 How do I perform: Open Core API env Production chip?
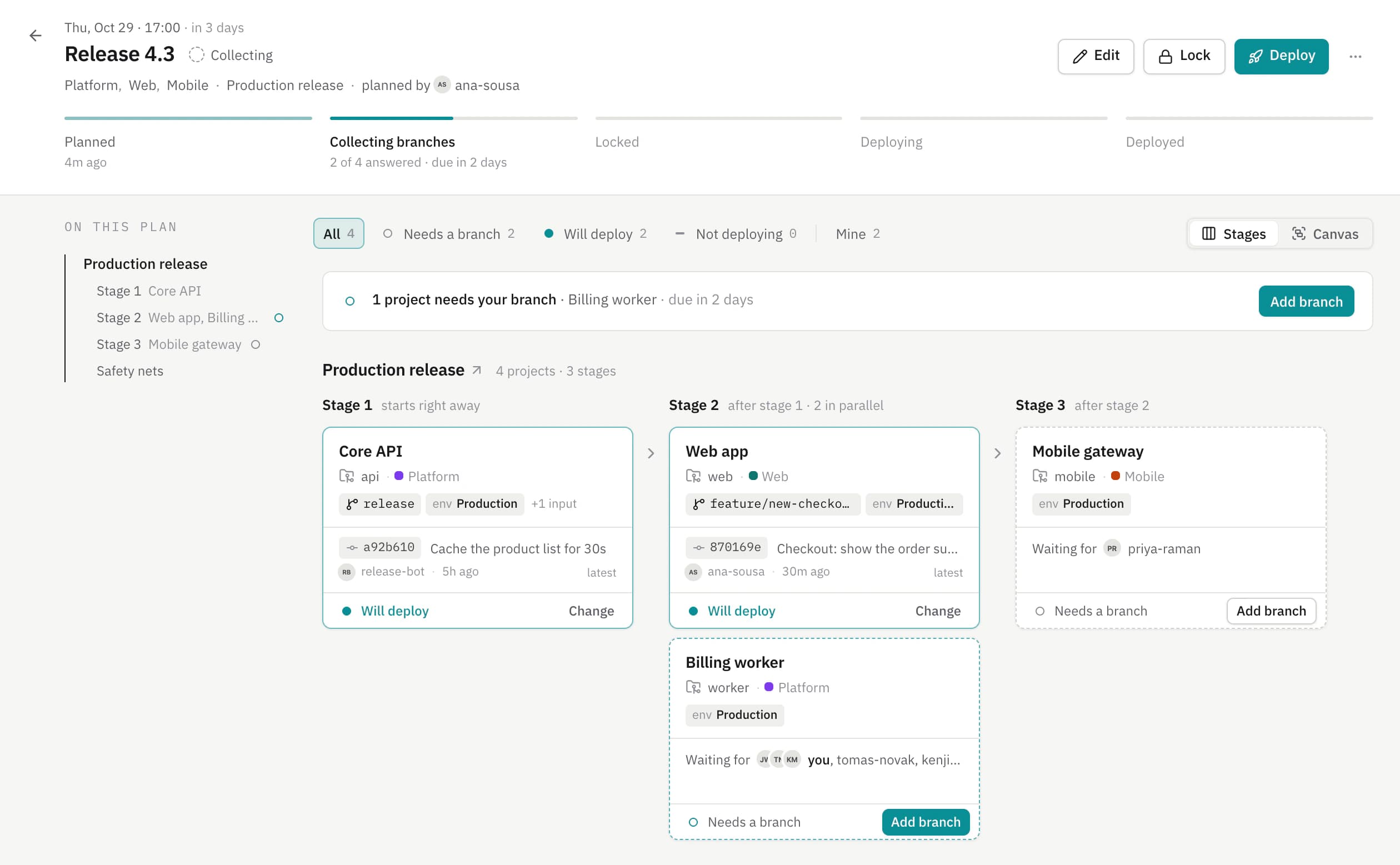(475, 503)
